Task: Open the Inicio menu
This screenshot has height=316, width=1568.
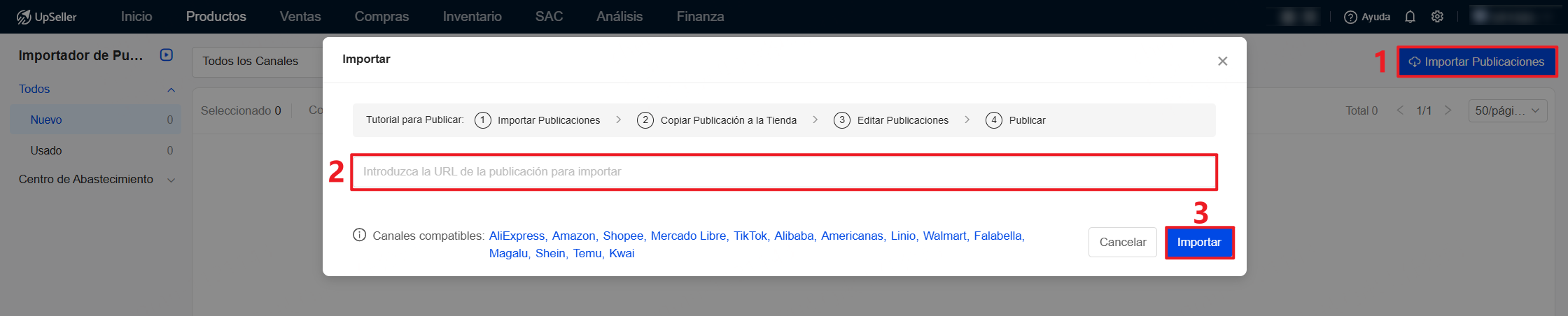Action: [136, 16]
